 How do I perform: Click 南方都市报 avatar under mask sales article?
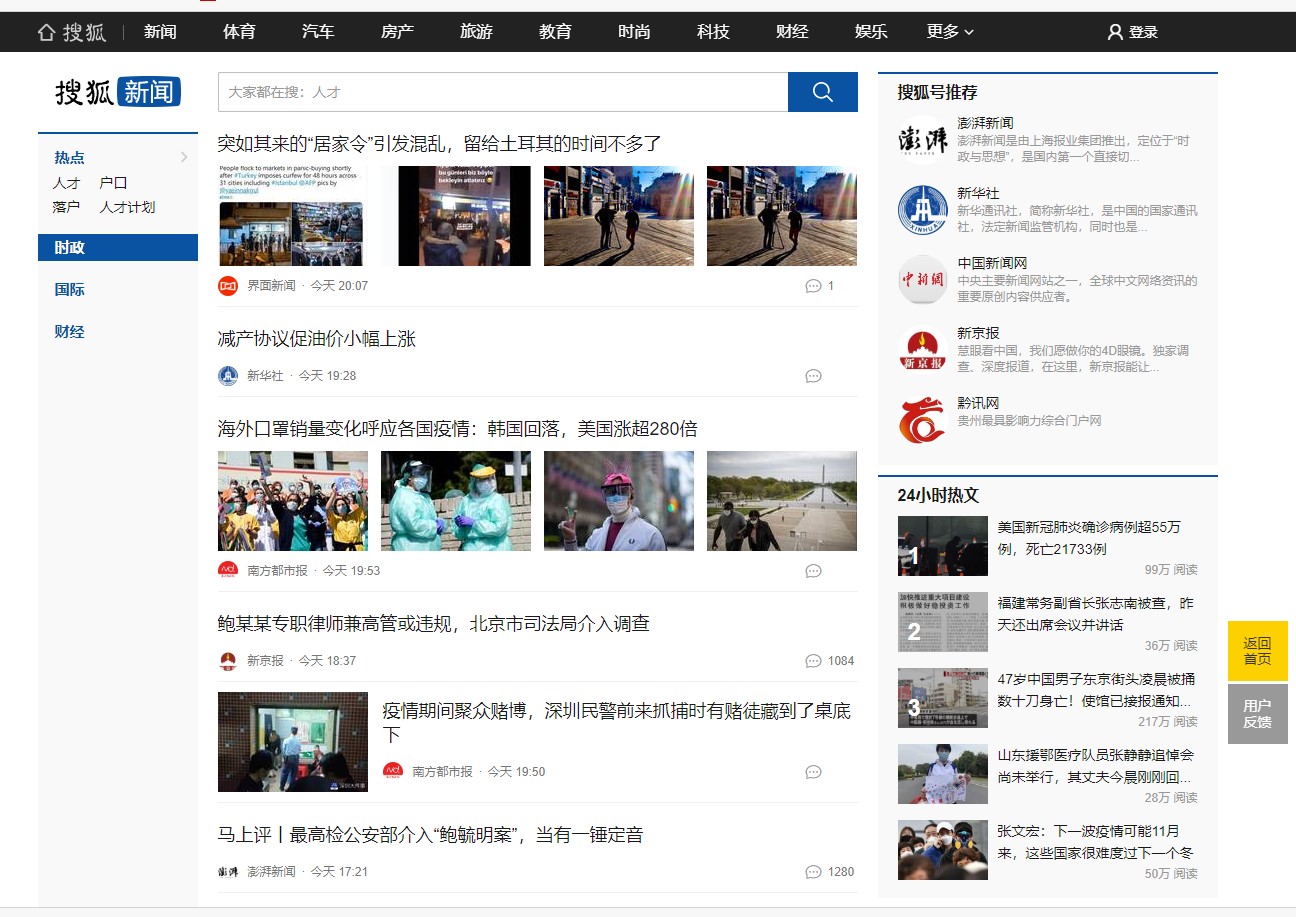228,571
